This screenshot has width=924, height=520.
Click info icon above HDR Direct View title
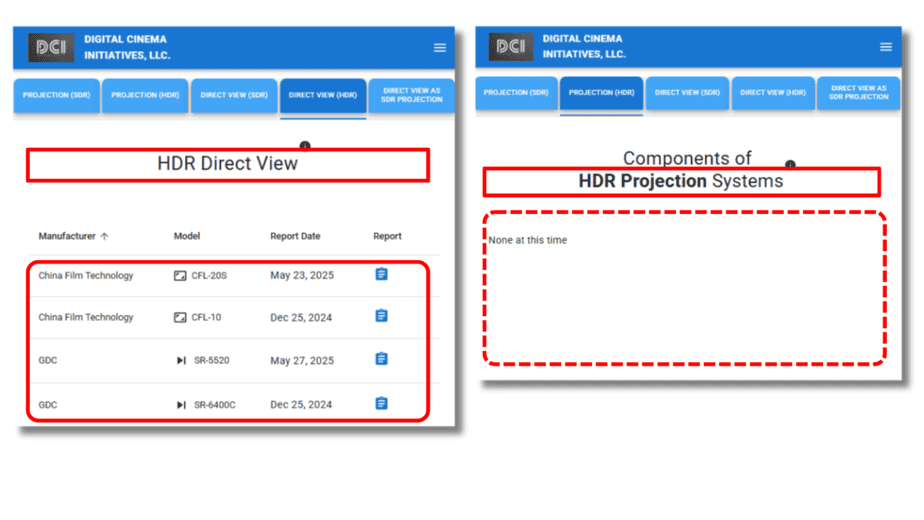click(305, 146)
